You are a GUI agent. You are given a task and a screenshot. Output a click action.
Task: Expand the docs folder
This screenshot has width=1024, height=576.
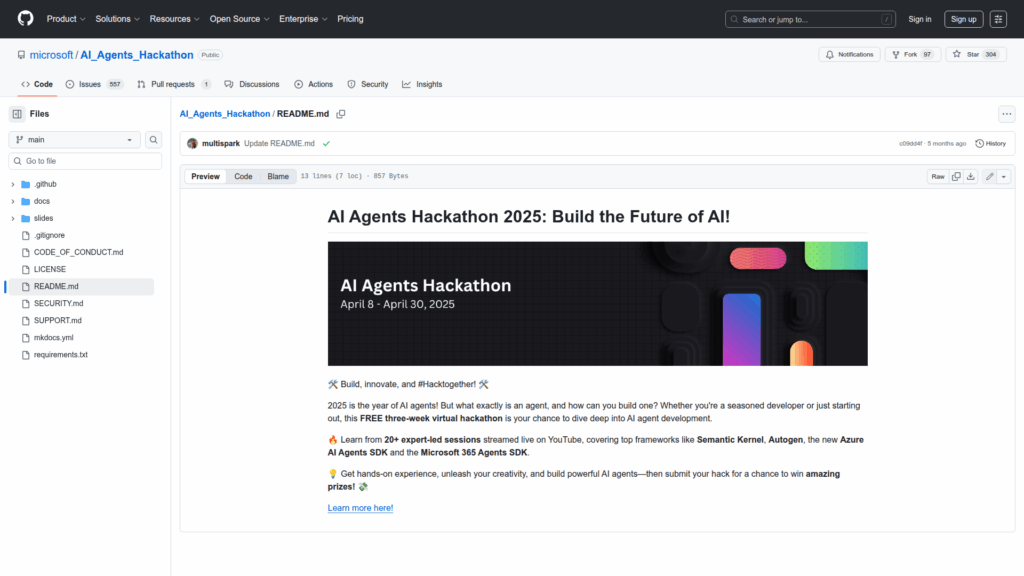click(x=12, y=201)
